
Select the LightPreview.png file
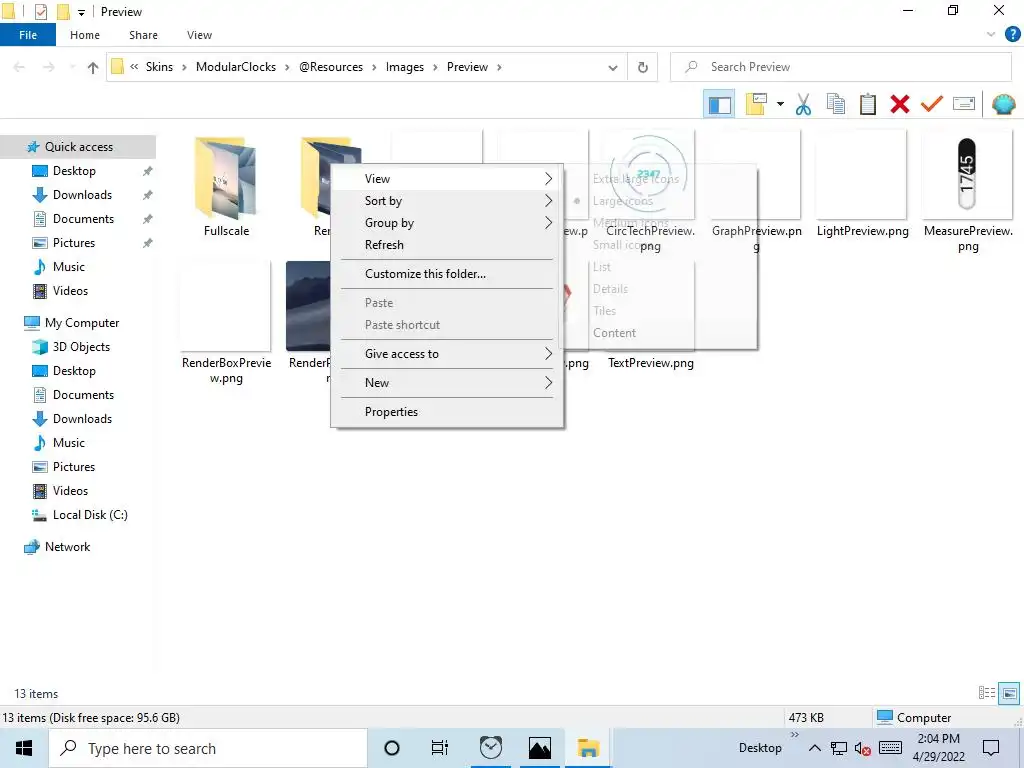coord(862,186)
